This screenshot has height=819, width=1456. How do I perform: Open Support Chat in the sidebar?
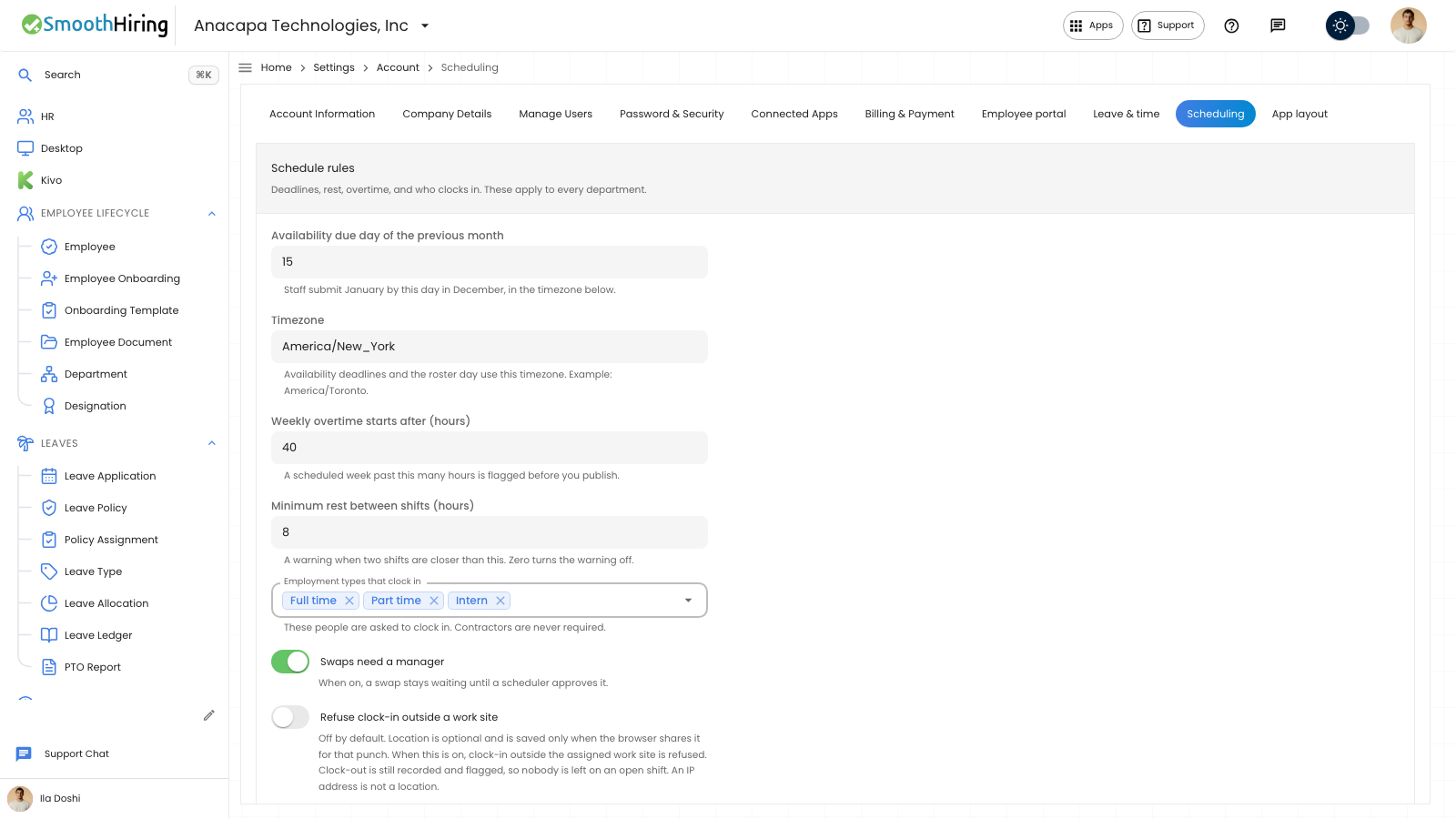tap(76, 753)
